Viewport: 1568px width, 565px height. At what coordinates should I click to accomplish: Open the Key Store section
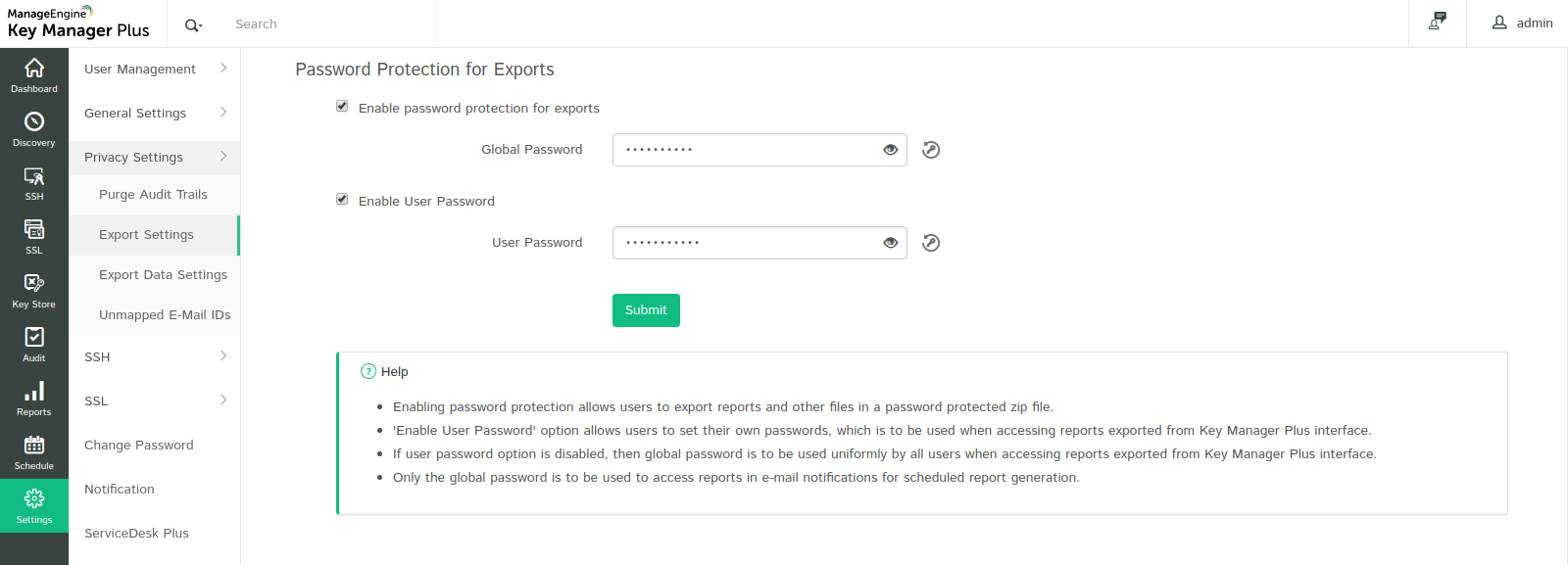(34, 290)
